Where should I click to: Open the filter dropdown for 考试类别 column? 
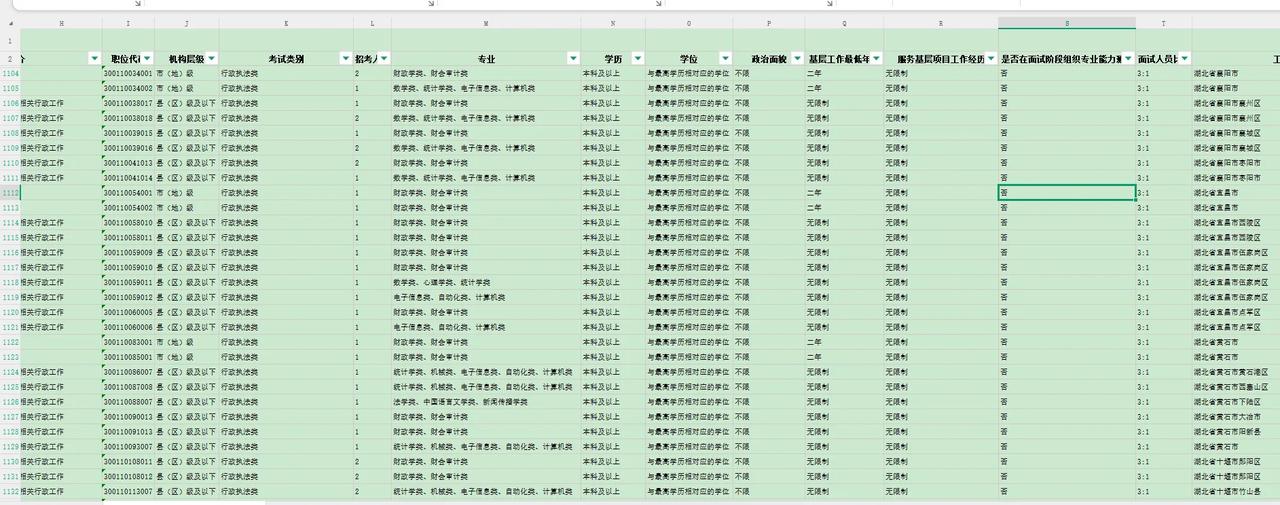click(x=346, y=59)
